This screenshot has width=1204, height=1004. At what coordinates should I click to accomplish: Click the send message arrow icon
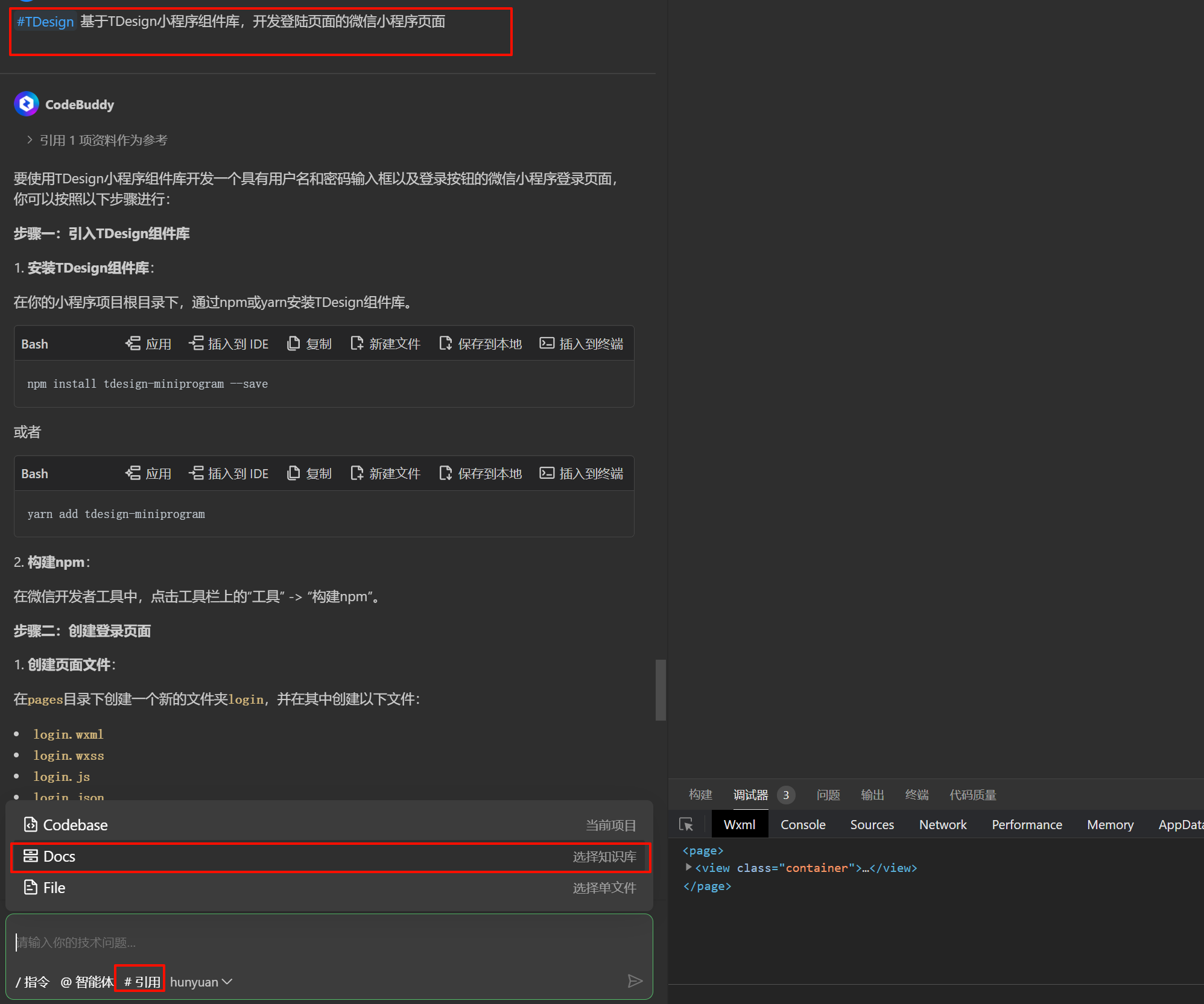pos(635,981)
